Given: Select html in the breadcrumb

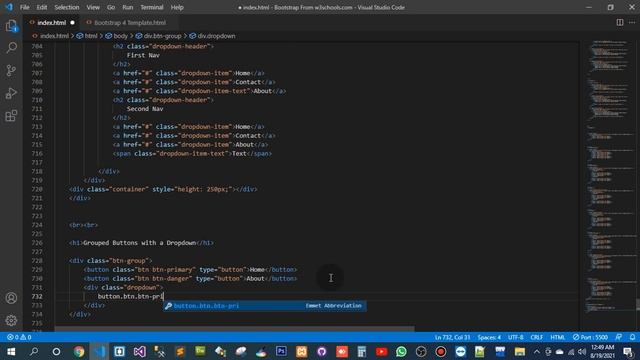Looking at the screenshot, I should 91,36.
